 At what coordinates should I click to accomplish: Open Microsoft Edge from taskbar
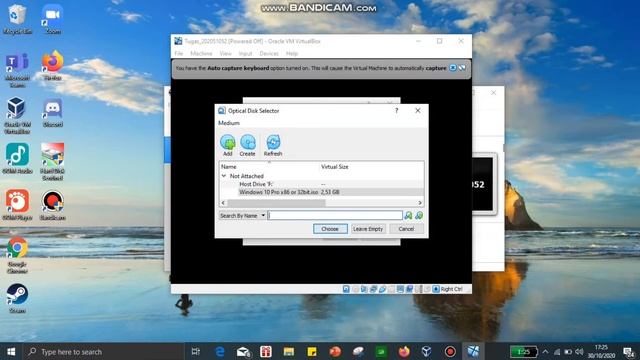220,351
